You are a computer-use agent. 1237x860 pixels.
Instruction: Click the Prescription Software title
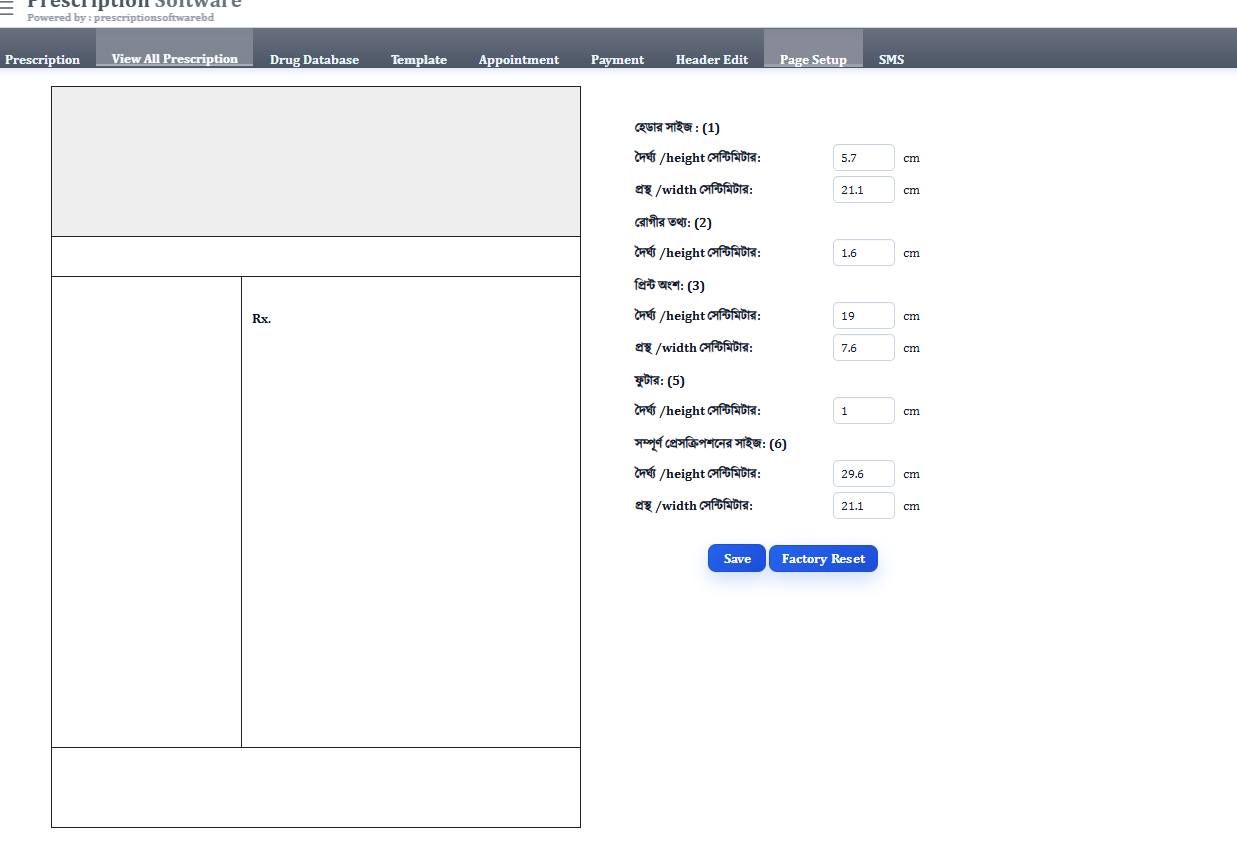coord(134,4)
